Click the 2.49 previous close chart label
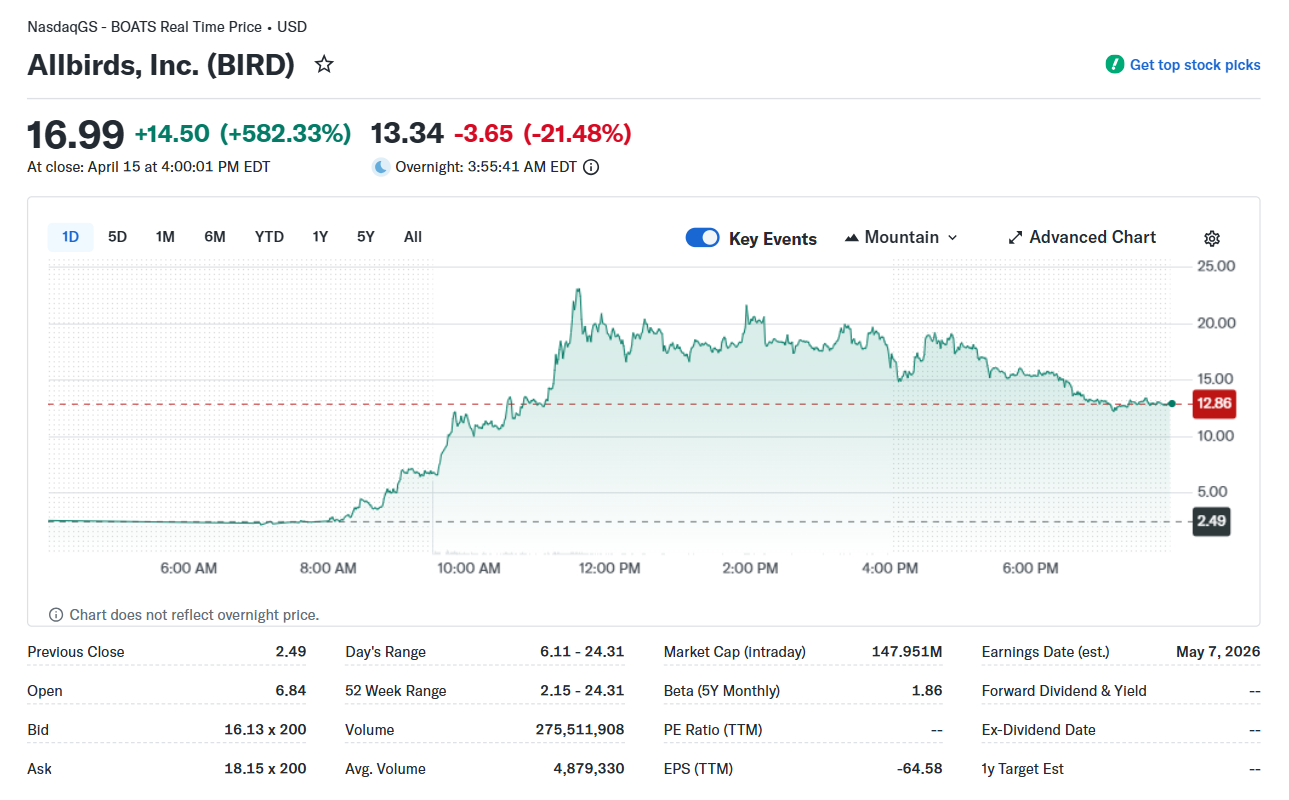Screen dimensions: 1289x800 tap(1211, 521)
